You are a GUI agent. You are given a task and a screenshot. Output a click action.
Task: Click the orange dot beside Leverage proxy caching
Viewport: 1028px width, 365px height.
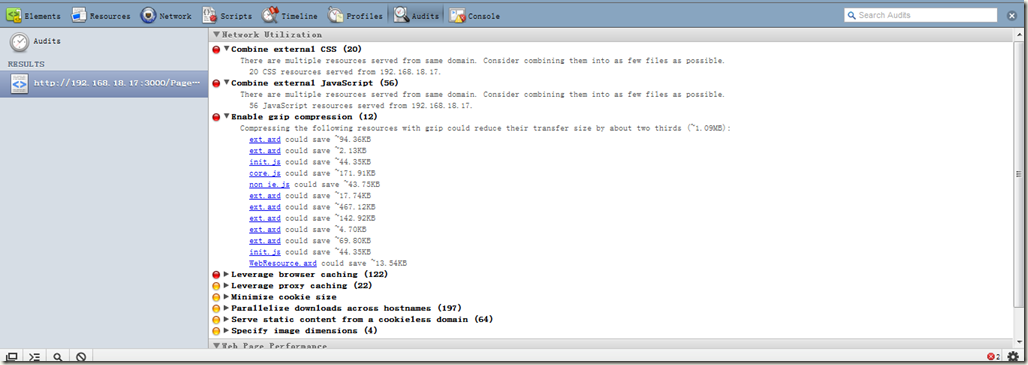(216, 286)
